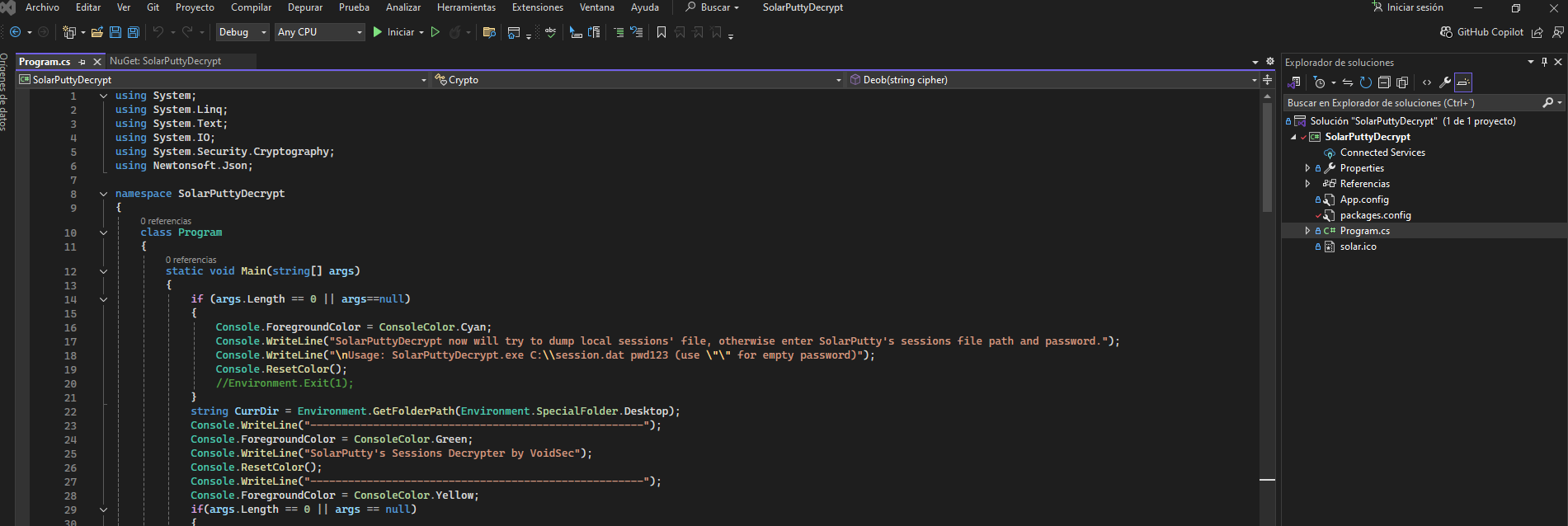Click the Orígenes de datos side tab

coord(4,92)
